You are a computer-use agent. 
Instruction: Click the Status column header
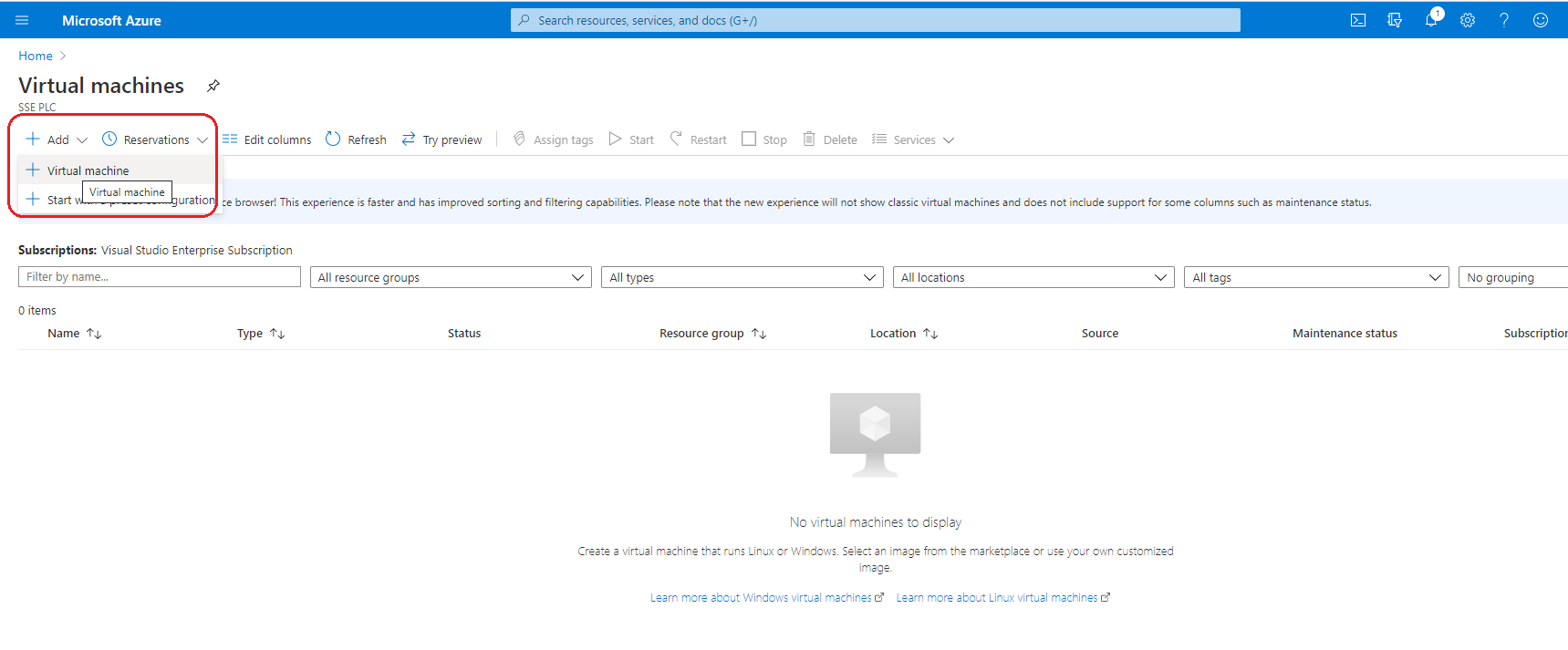pyautogui.click(x=464, y=334)
